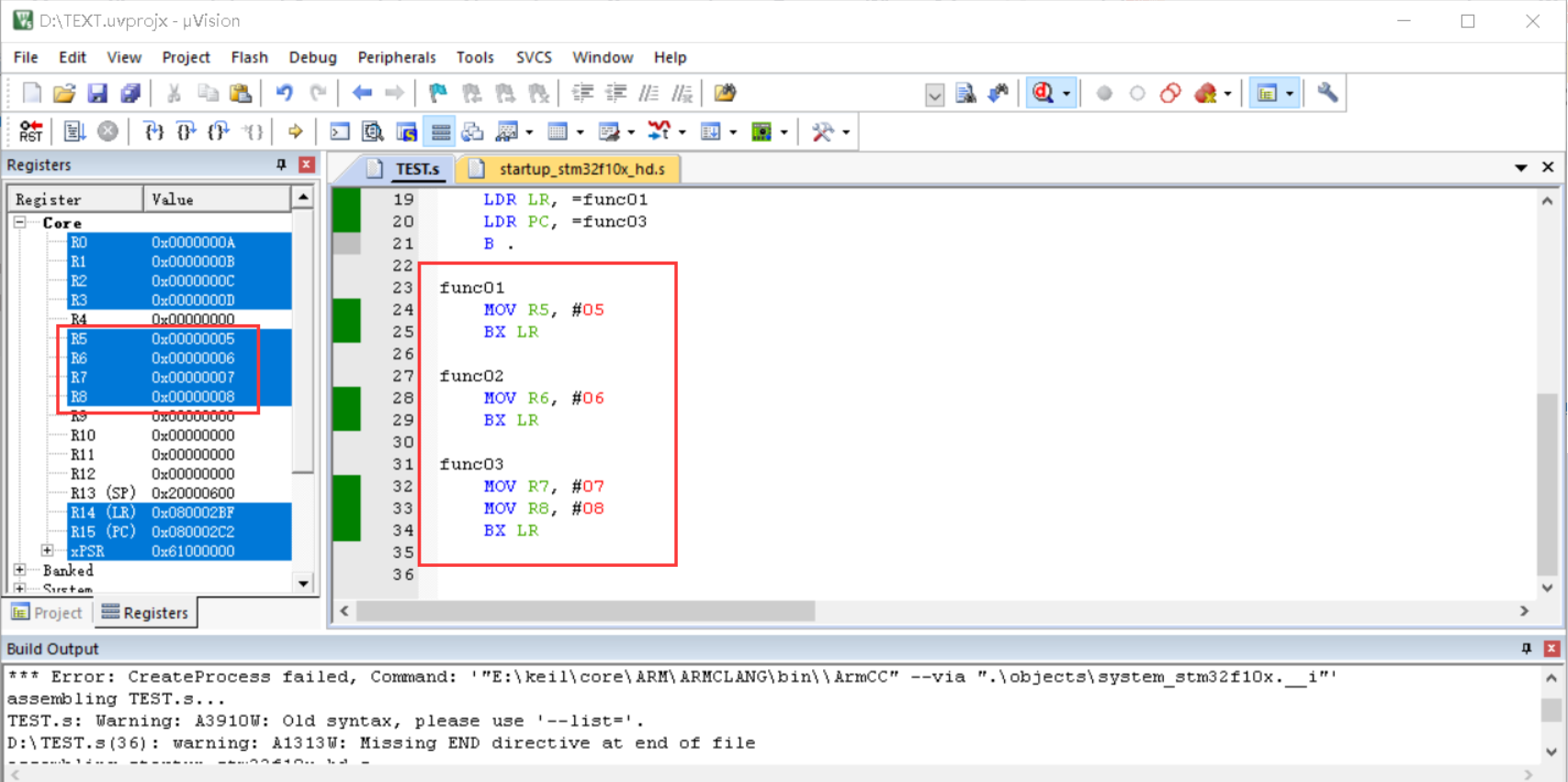Click the Value column header
This screenshot has width=1568, height=782.
pos(217,199)
